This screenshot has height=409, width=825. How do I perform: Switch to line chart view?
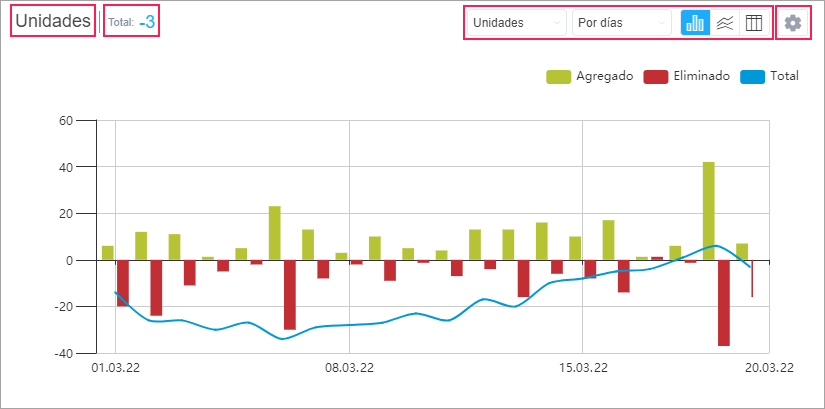click(x=725, y=23)
